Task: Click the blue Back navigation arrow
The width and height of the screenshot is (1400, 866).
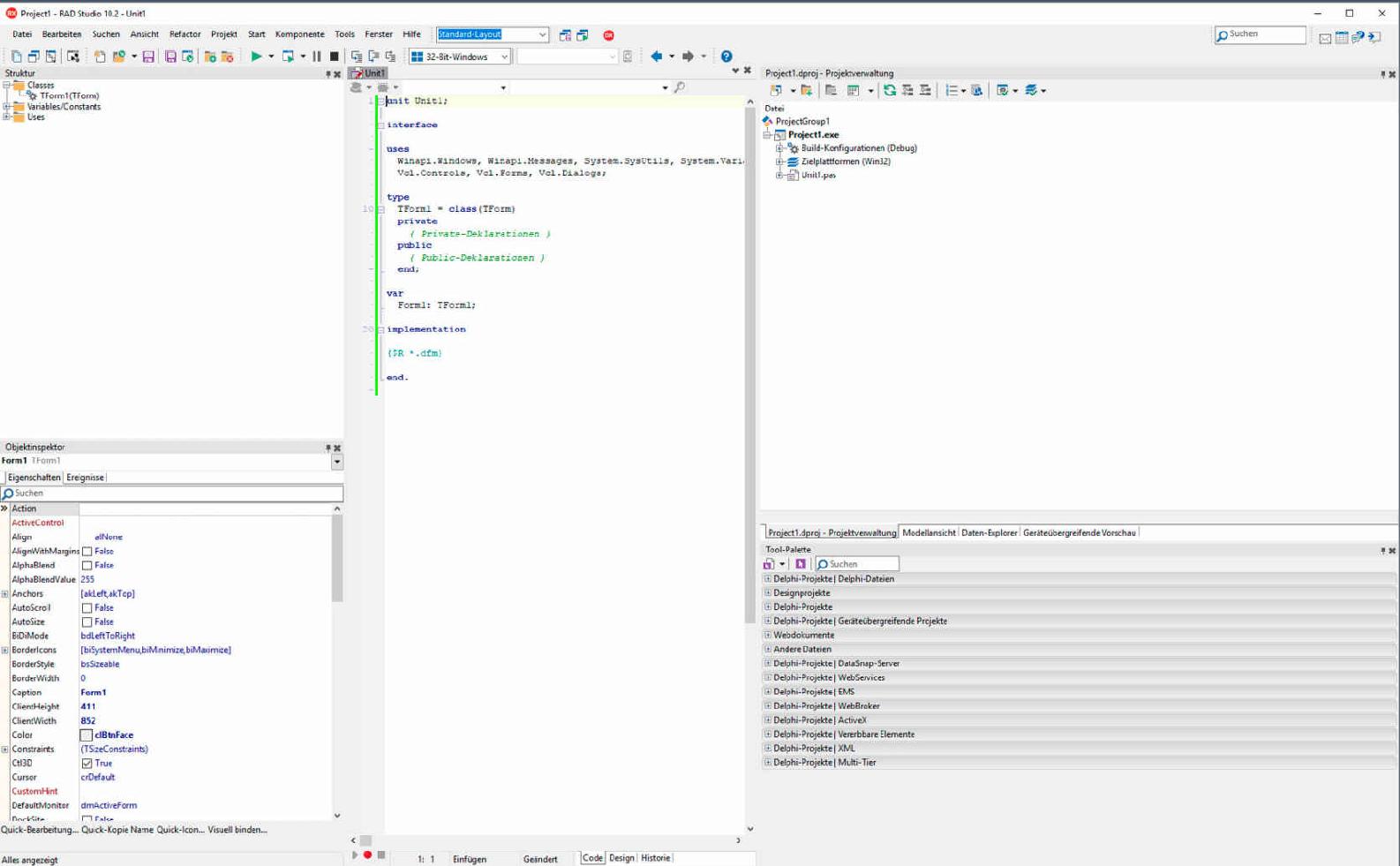Action: point(656,56)
